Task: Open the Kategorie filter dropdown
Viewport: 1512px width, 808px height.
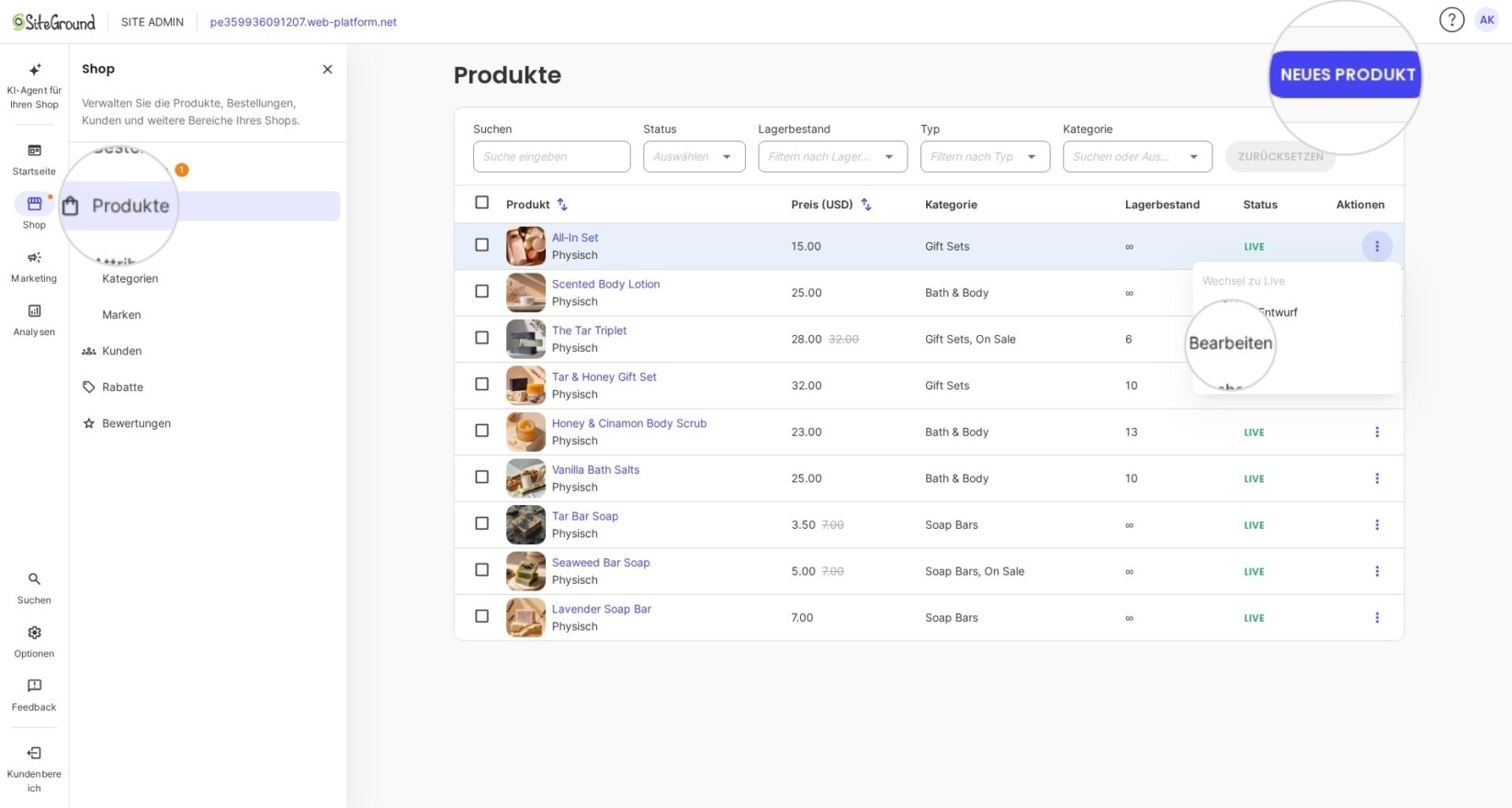Action: tap(1137, 156)
